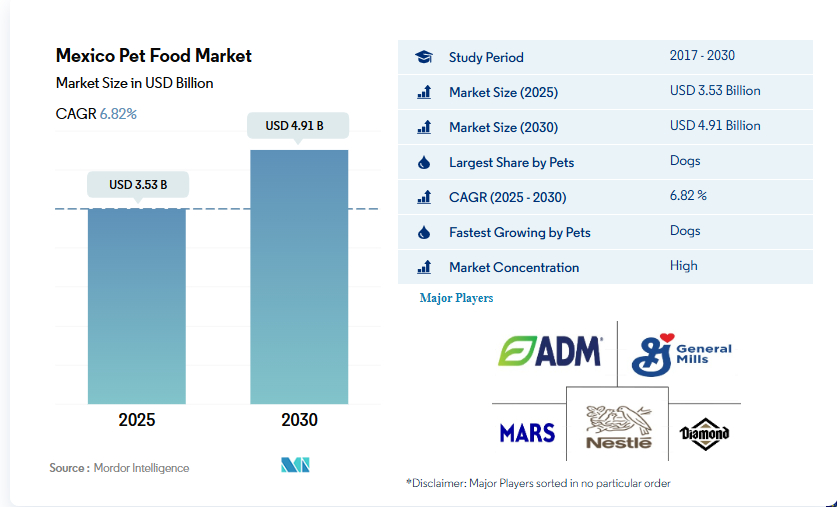
Task: Click the droplet icon beside Fastest Growing by Pets
Action: pos(423,232)
